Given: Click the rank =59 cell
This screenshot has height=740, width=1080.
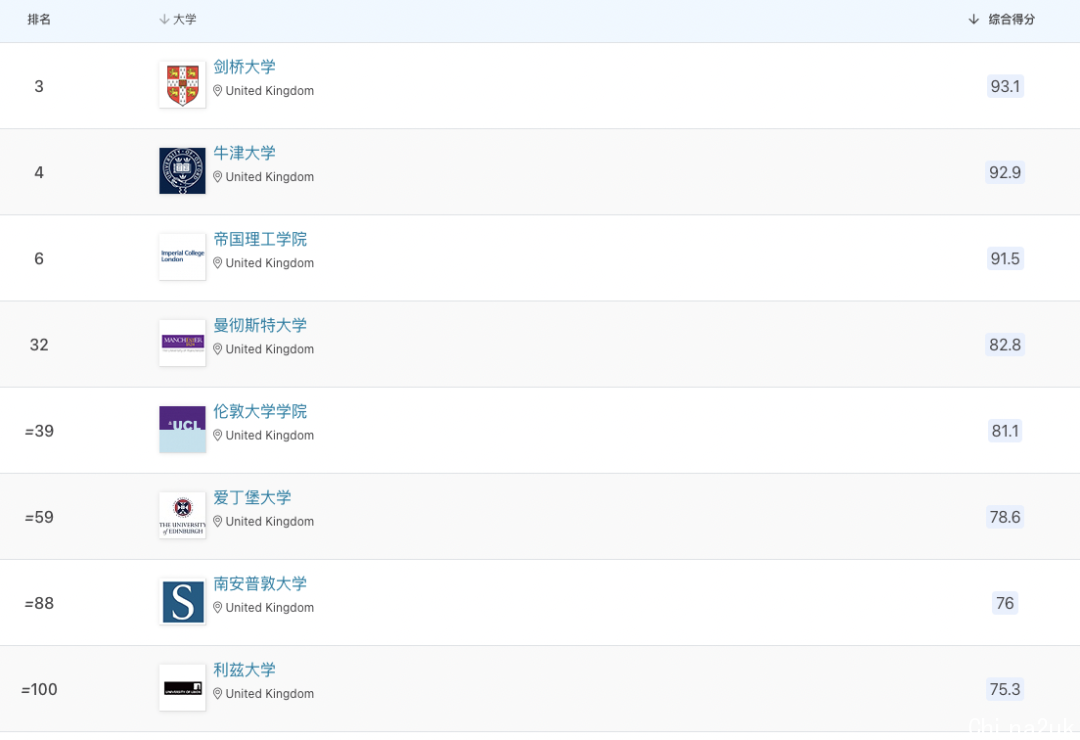Looking at the screenshot, I should [x=39, y=517].
